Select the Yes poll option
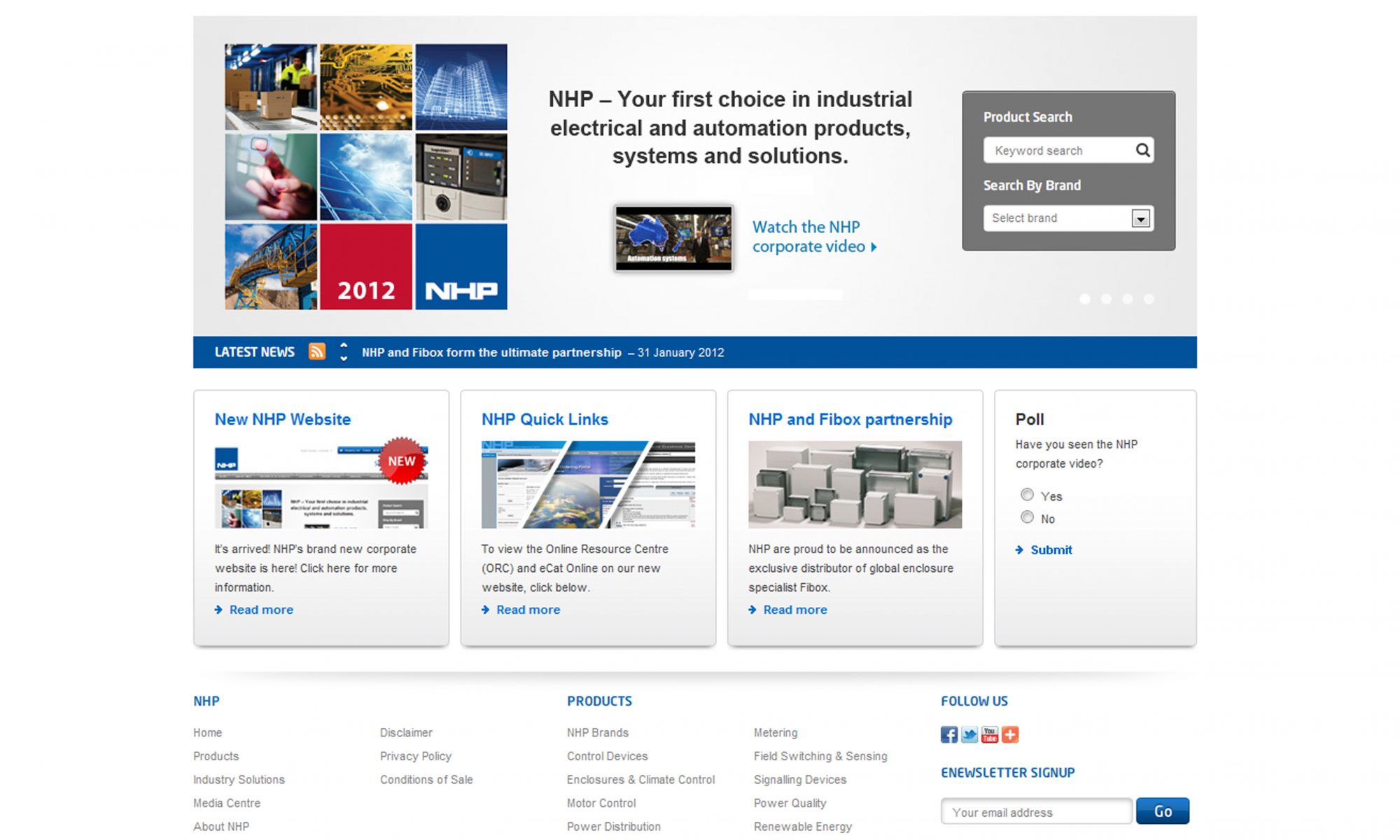 point(1027,495)
